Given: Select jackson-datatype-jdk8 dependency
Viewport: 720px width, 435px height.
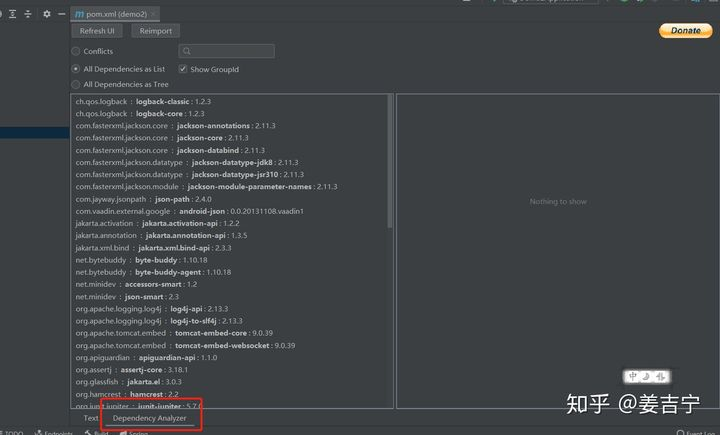Looking at the screenshot, I should tap(187, 162).
